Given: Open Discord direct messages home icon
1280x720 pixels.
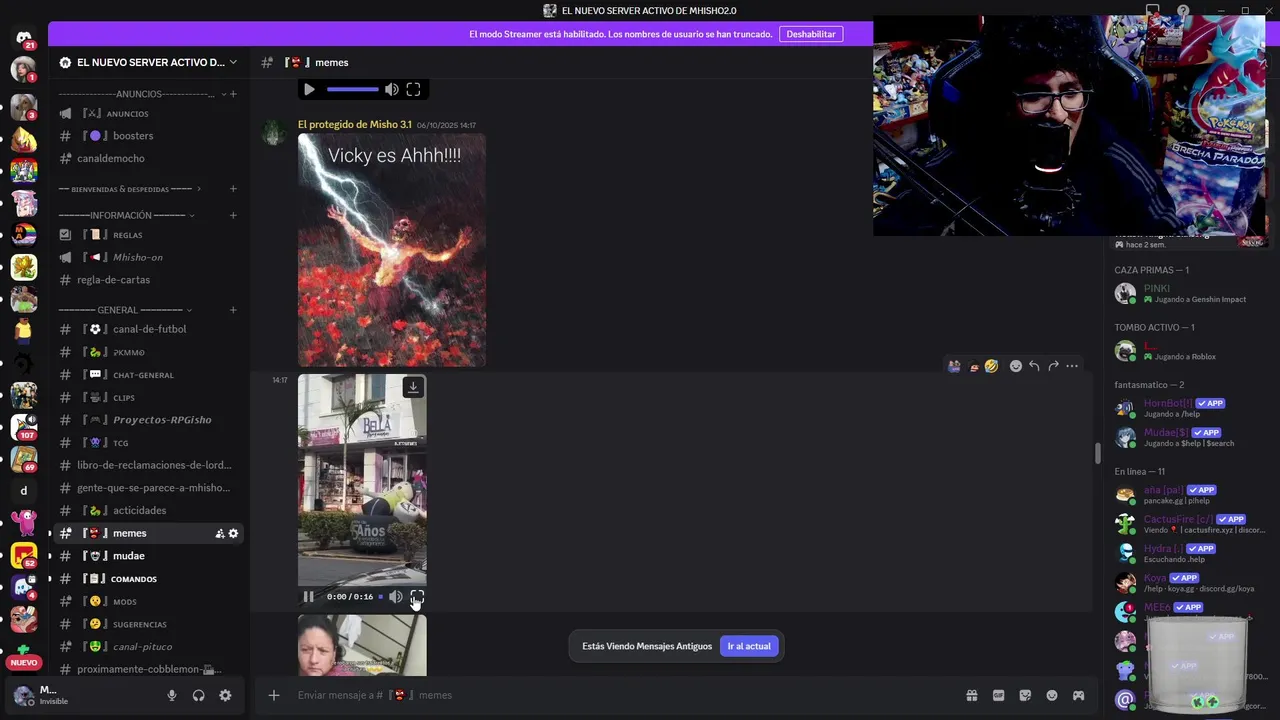Looking at the screenshot, I should pyautogui.click(x=24, y=37).
